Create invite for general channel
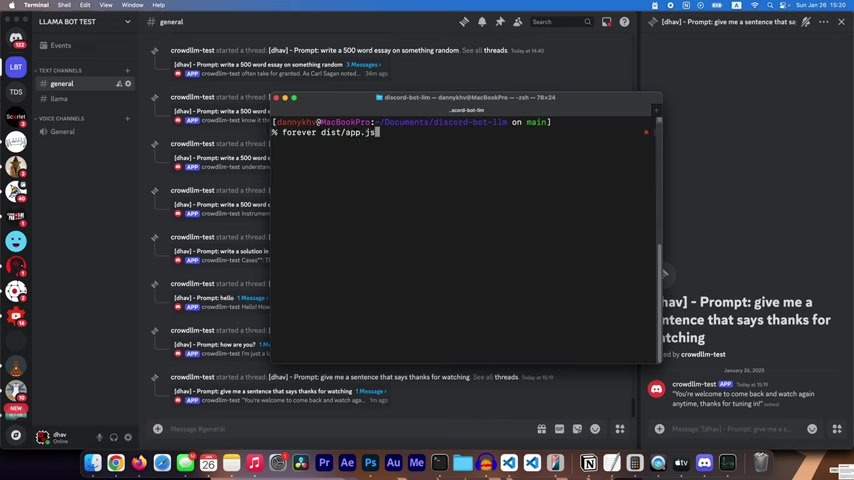The image size is (854, 480). tap(119, 83)
